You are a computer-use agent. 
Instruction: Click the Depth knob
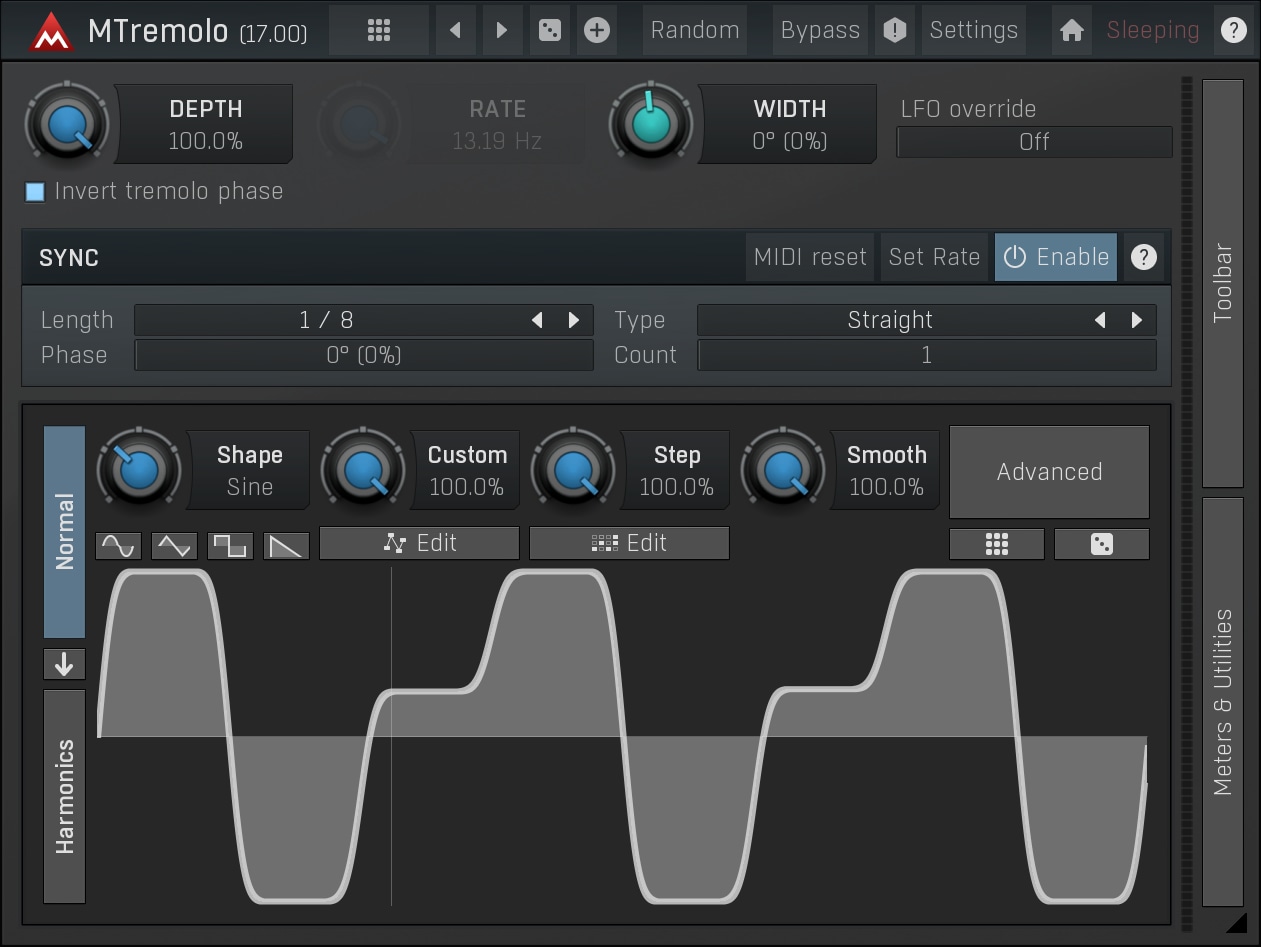(x=66, y=124)
